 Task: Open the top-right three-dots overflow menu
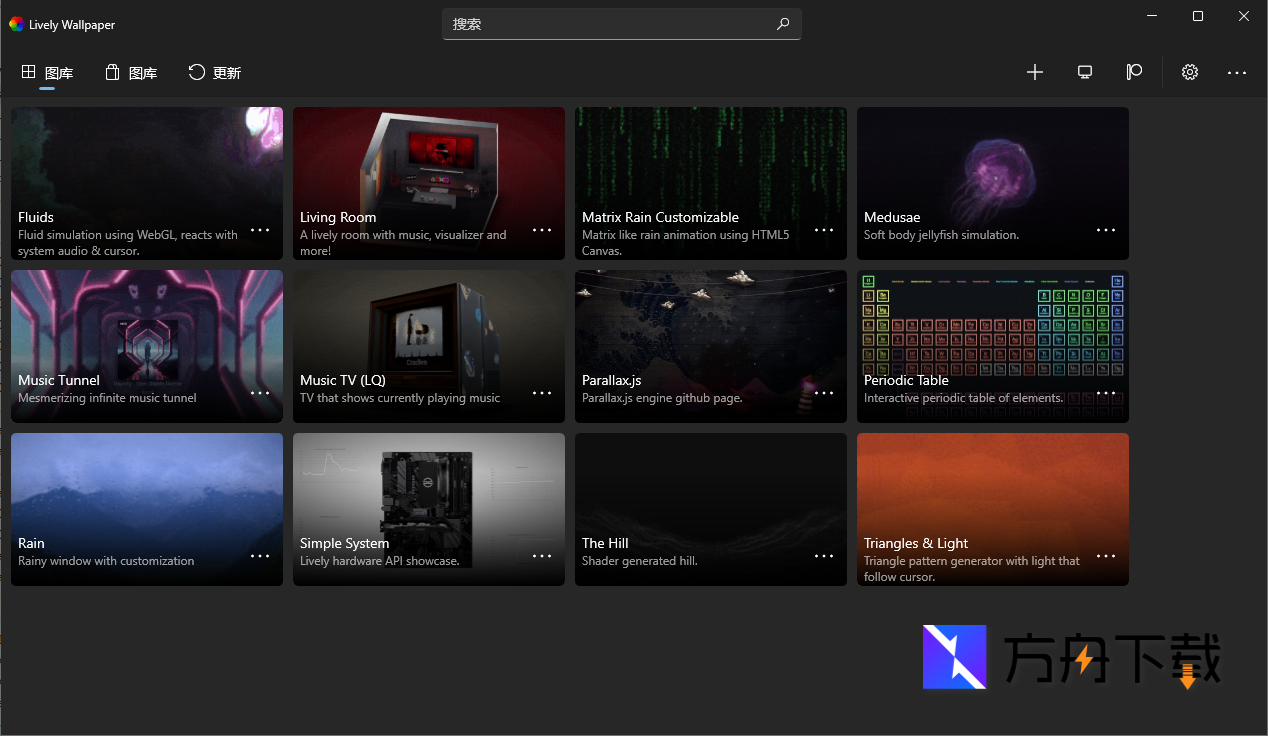tap(1237, 72)
